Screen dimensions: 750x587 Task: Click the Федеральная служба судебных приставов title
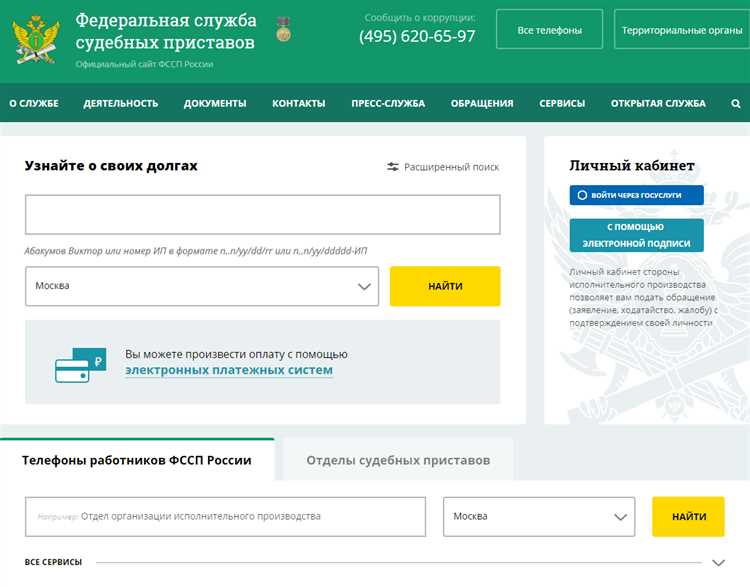pos(165,31)
